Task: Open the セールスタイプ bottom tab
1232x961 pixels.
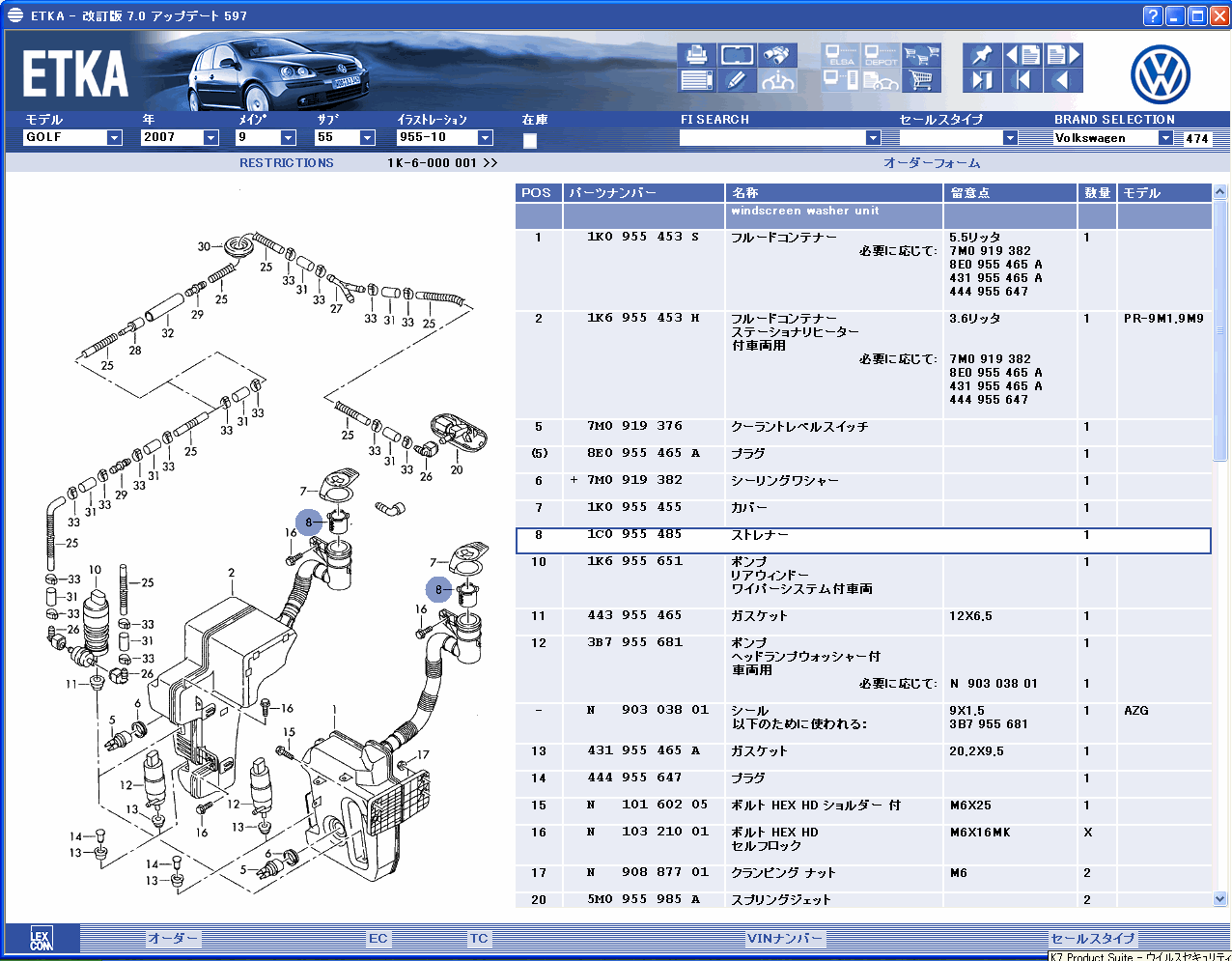Action: coord(1093,938)
